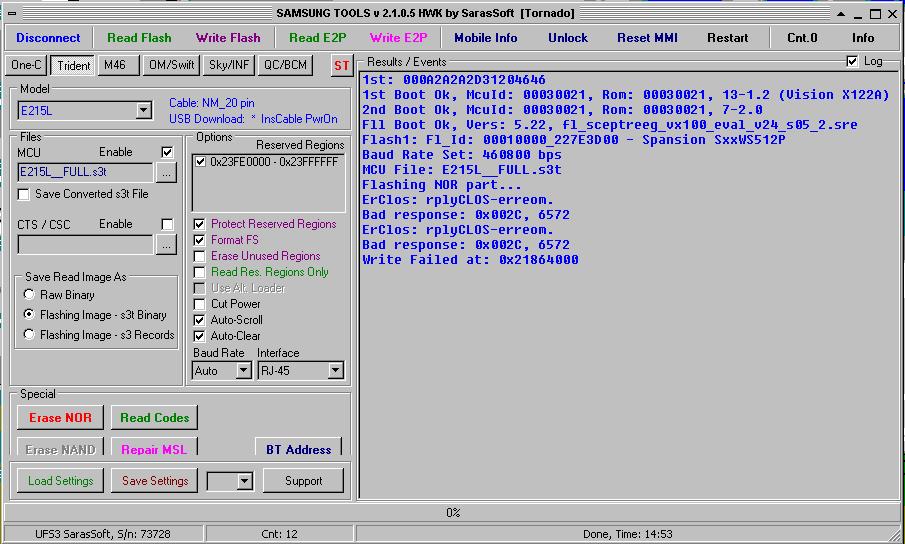
Task: Switch to the OM/Swift tab
Action: 171,65
